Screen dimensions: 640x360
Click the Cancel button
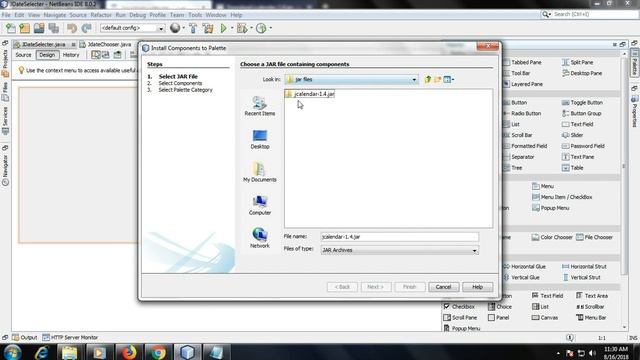click(x=443, y=287)
